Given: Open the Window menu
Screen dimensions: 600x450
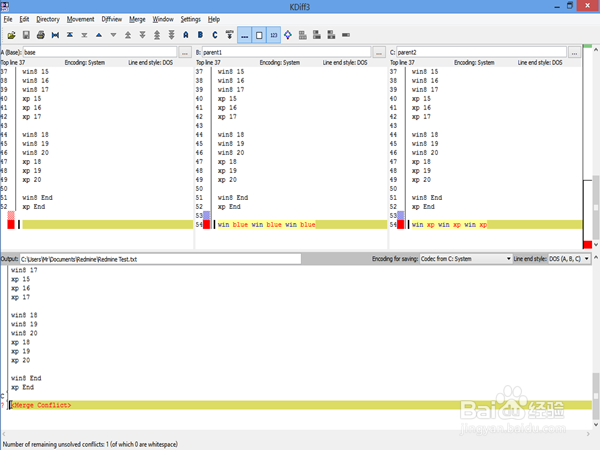Looking at the screenshot, I should click(163, 19).
